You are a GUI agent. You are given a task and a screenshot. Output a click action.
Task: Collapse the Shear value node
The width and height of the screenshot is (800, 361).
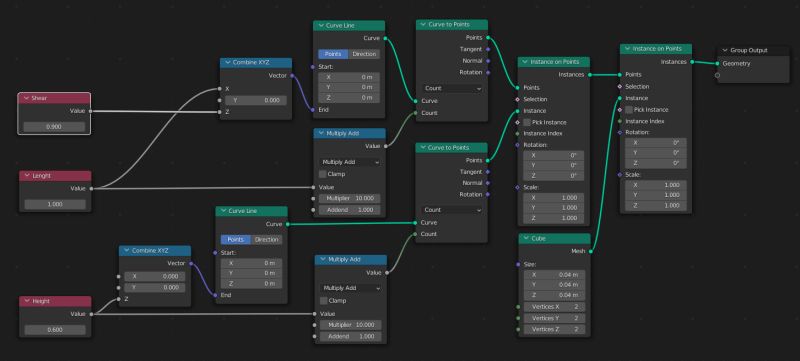pos(26,98)
